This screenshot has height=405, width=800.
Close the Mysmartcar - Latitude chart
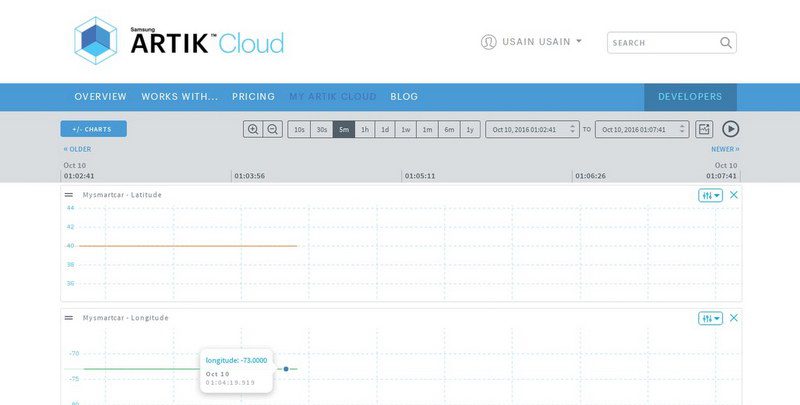734,195
